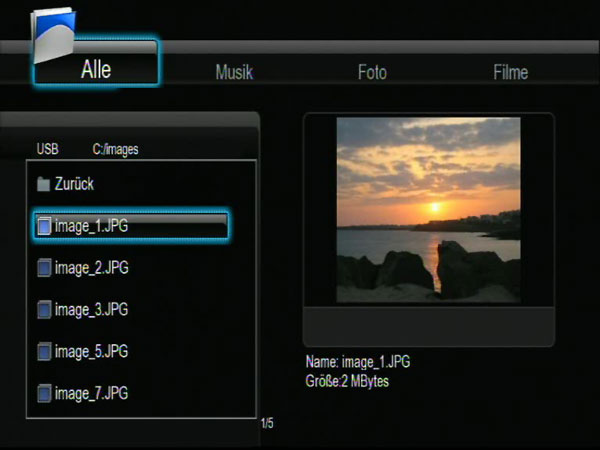Screen dimensions: 600x450
Task: Go to the Filme tab
Action: [510, 72]
